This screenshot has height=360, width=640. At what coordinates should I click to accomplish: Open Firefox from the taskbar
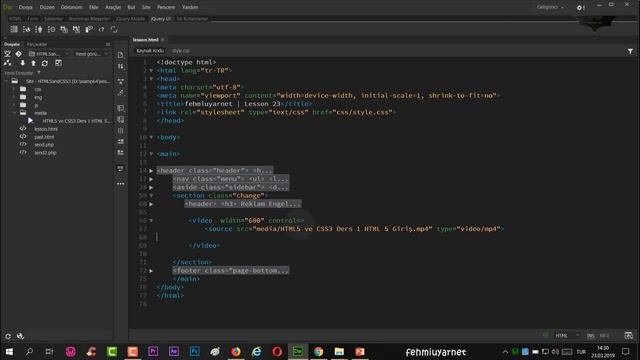(236, 351)
